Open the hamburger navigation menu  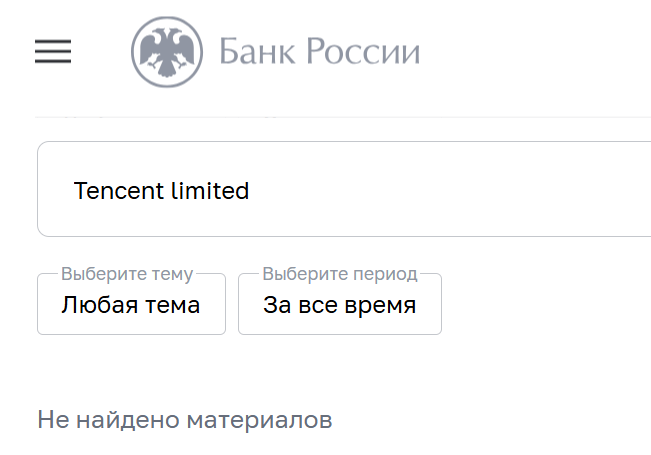tap(53, 51)
